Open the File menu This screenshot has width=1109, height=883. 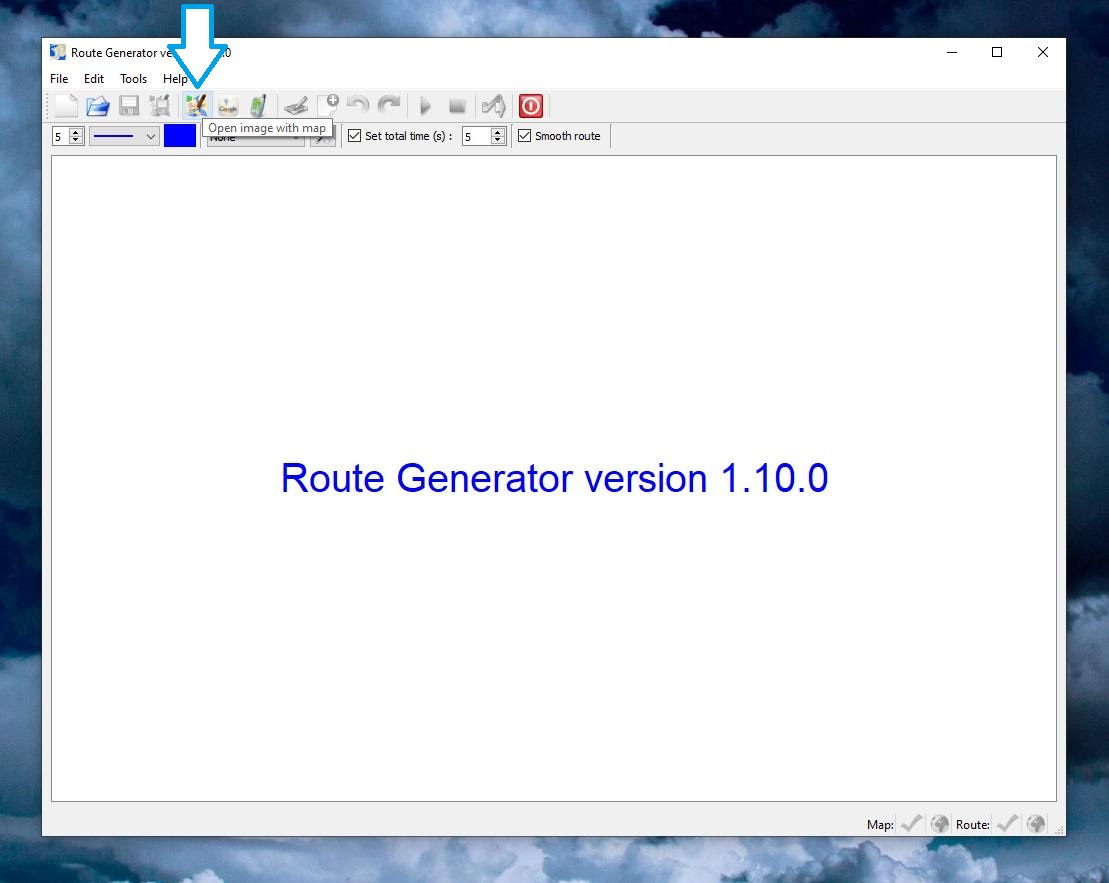click(59, 79)
